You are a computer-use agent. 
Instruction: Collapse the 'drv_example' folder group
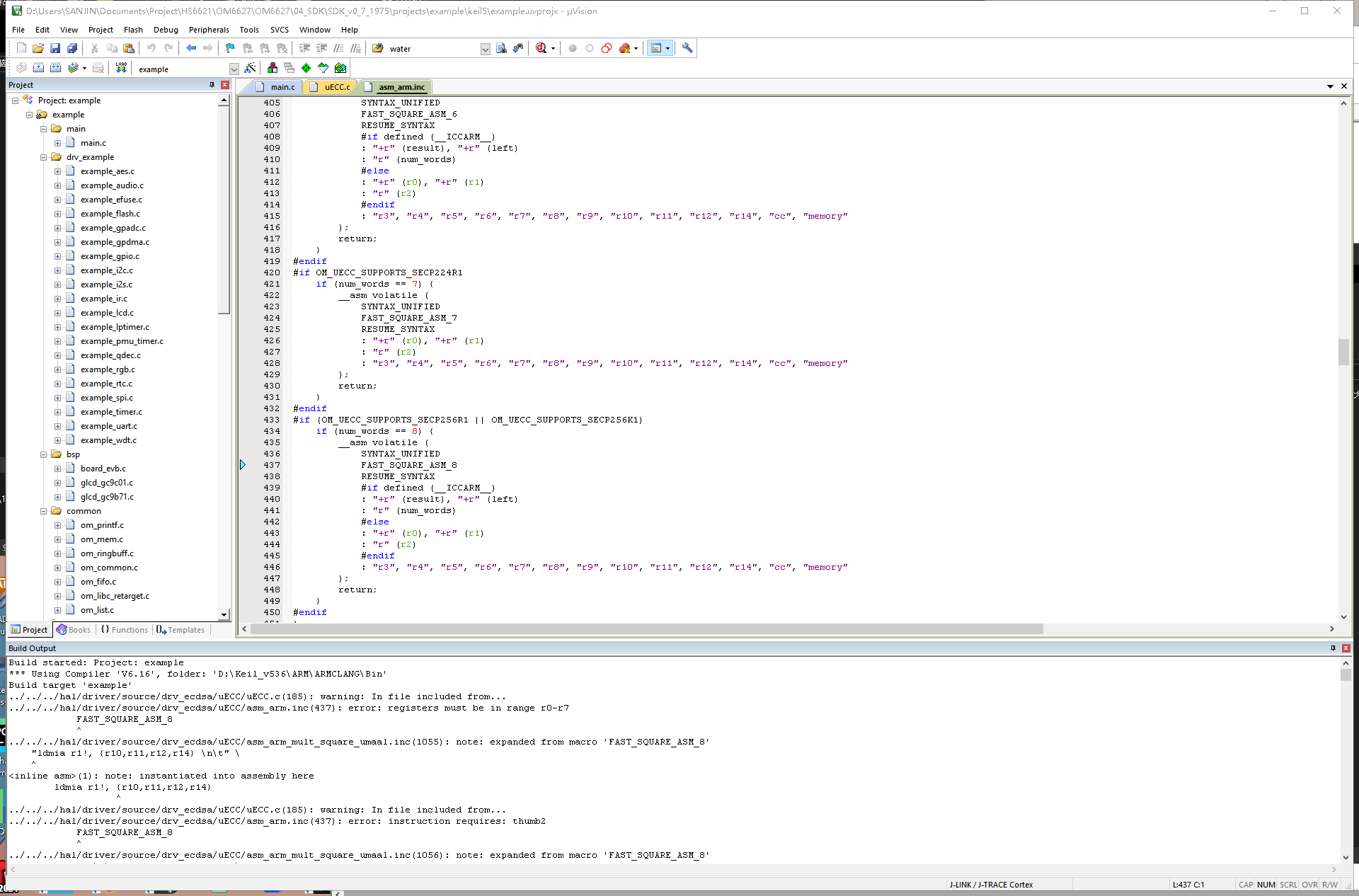coord(43,157)
